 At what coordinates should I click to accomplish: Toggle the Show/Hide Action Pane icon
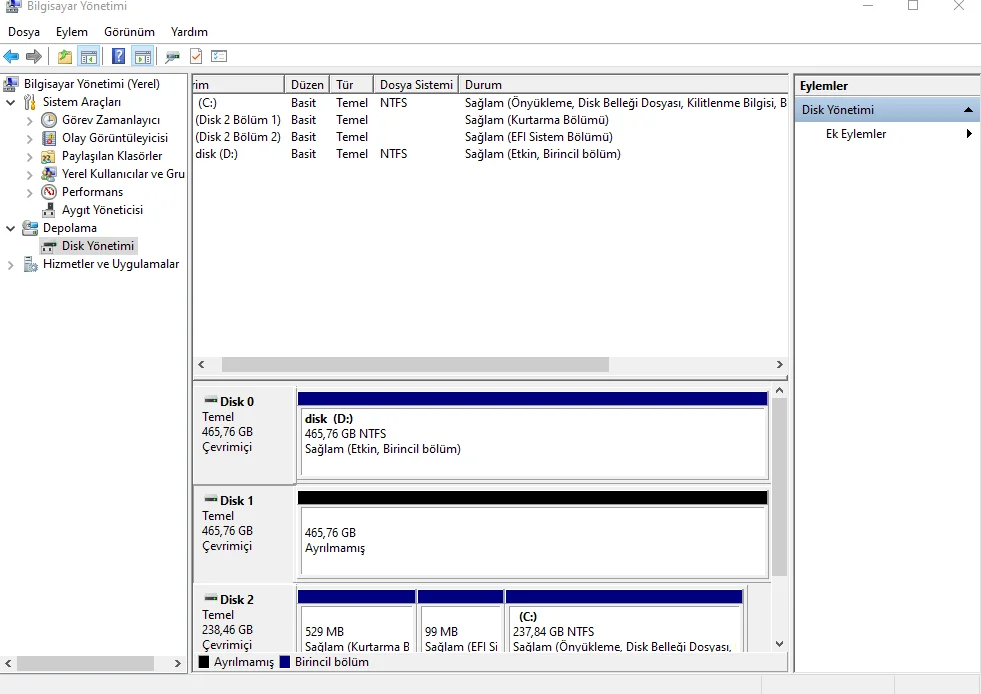(143, 57)
